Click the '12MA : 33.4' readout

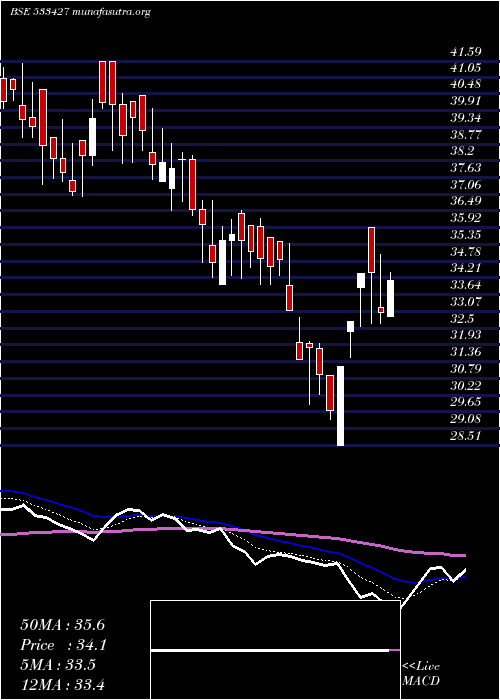[x=62, y=685]
